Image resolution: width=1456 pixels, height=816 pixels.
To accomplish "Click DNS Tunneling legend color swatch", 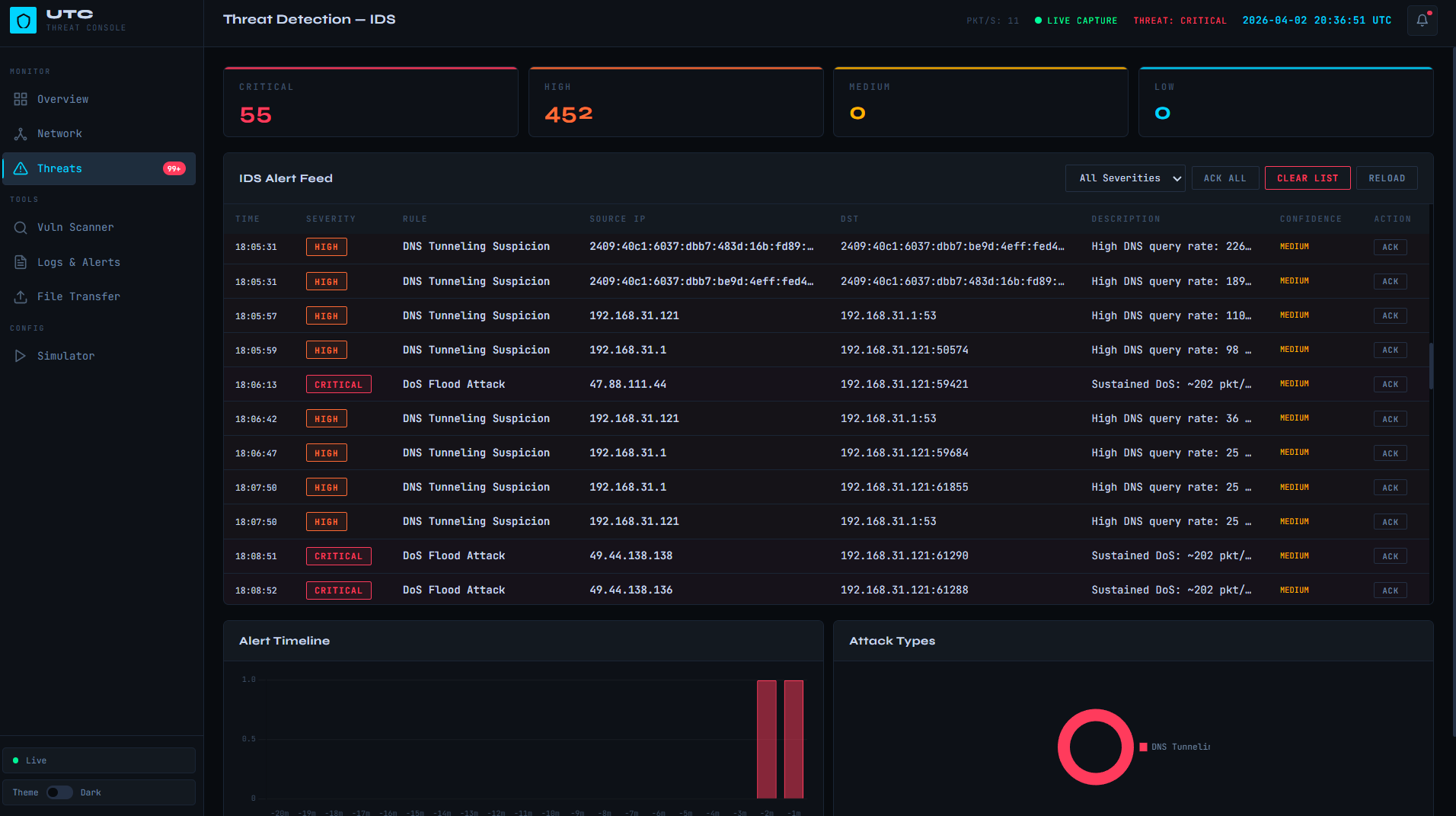I will 1143,747.
